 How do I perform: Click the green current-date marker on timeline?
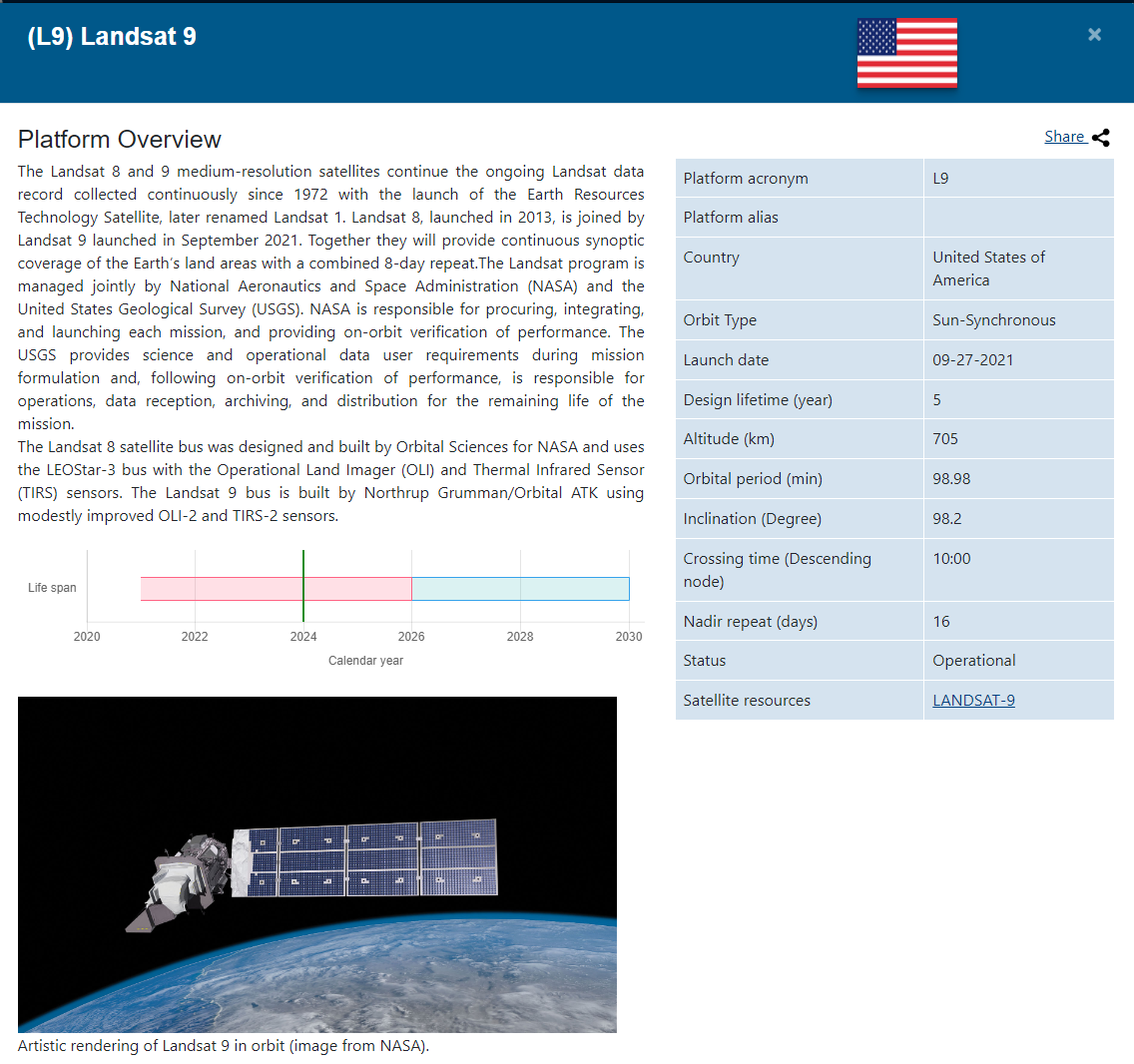pos(303,586)
